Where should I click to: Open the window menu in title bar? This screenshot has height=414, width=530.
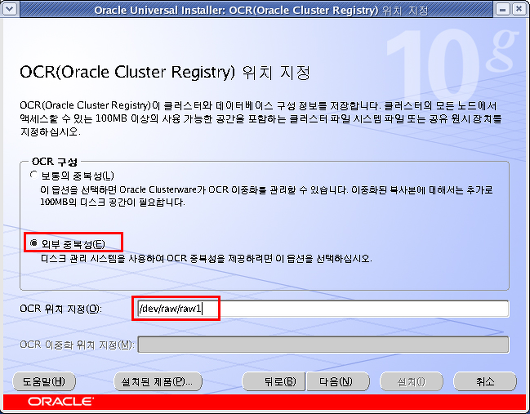(9, 8)
